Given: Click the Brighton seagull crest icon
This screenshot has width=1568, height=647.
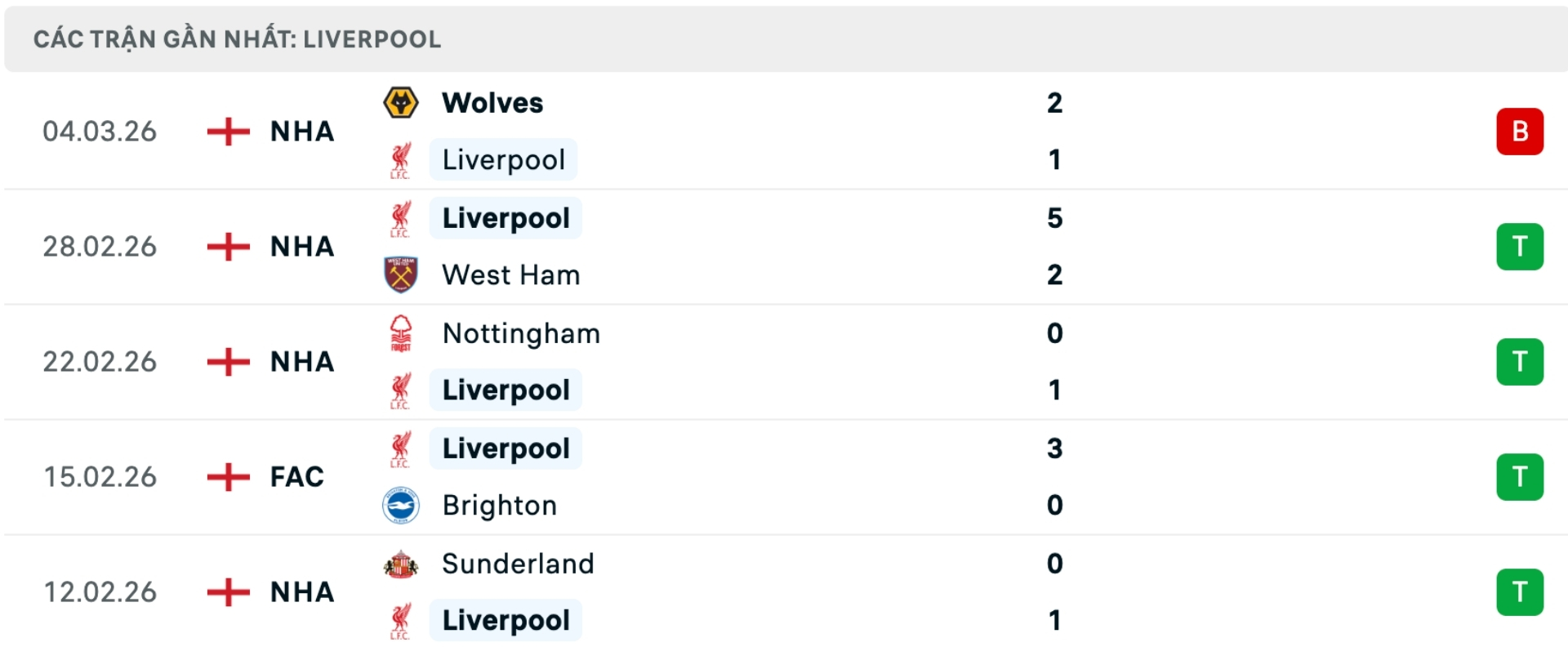Looking at the screenshot, I should pyautogui.click(x=401, y=505).
